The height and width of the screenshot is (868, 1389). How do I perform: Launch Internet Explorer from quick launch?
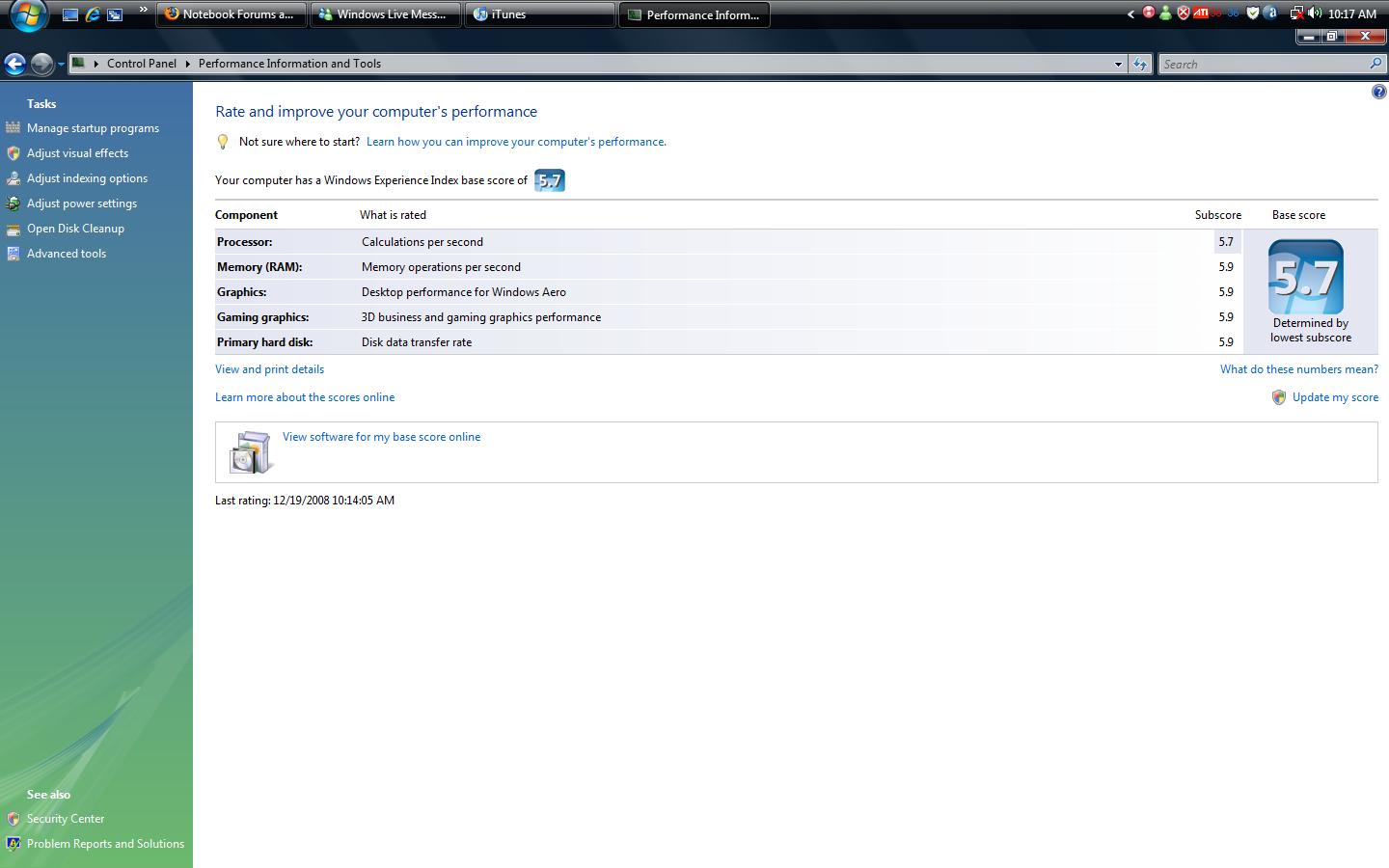(93, 14)
